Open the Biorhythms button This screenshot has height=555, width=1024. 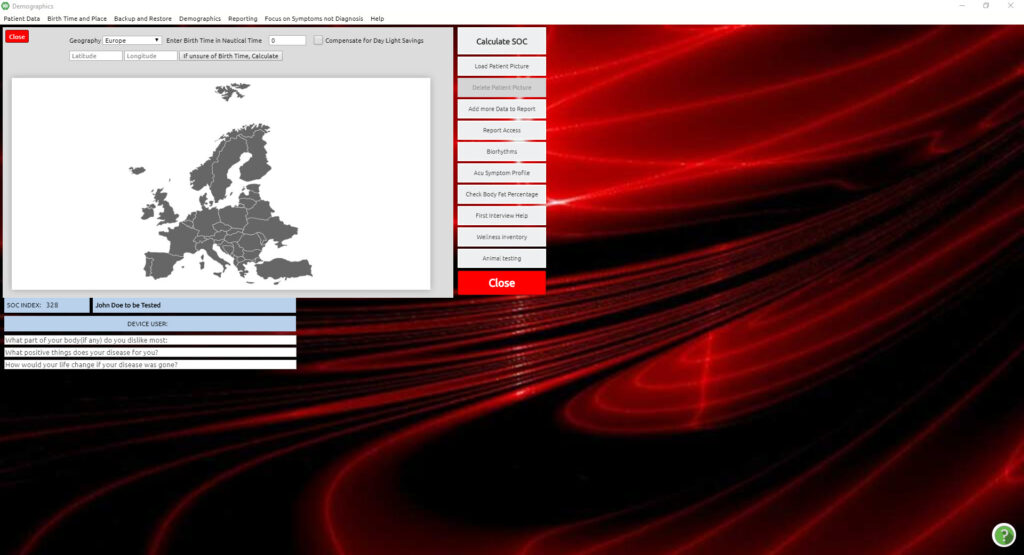click(502, 152)
